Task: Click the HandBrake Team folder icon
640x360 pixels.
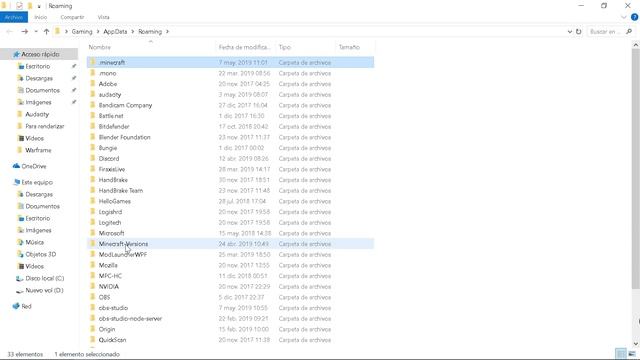Action: coord(93,190)
